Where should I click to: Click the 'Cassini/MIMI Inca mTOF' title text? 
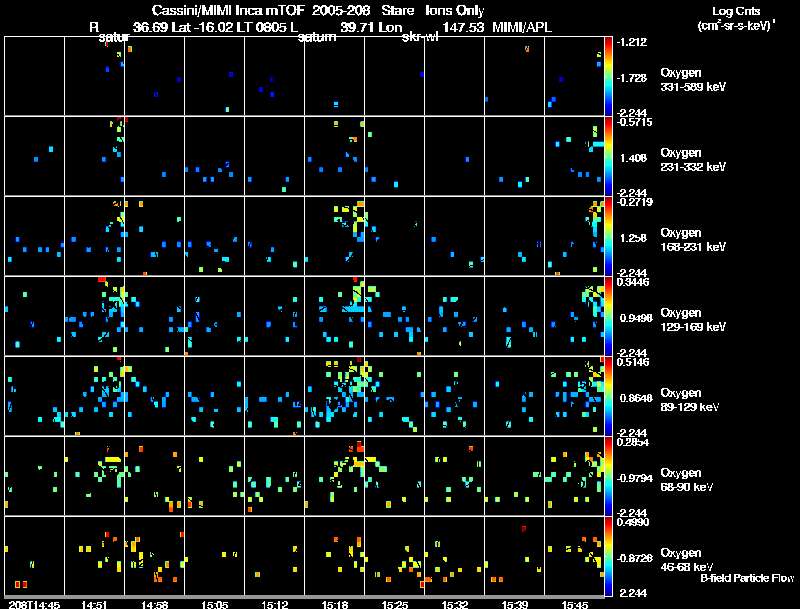228,10
